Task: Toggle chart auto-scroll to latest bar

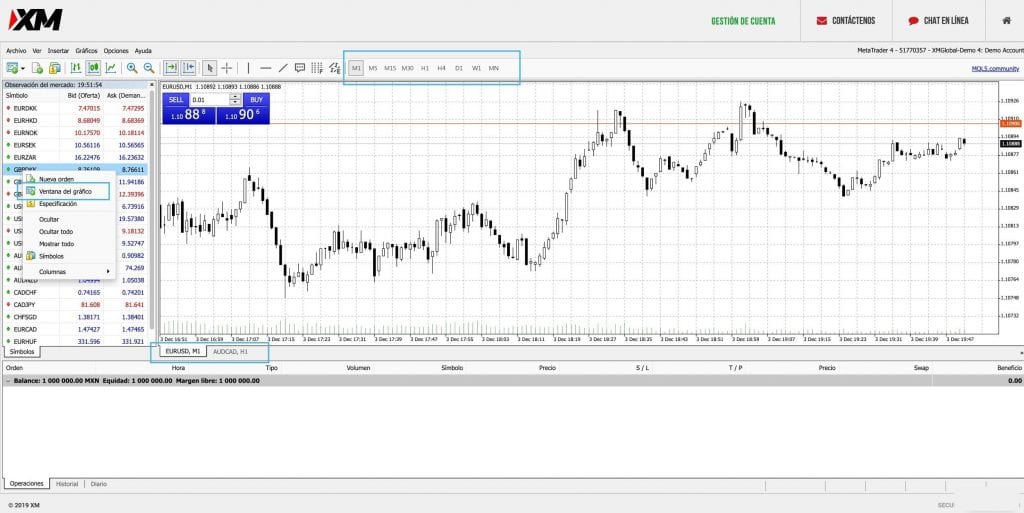Action: [x=171, y=68]
